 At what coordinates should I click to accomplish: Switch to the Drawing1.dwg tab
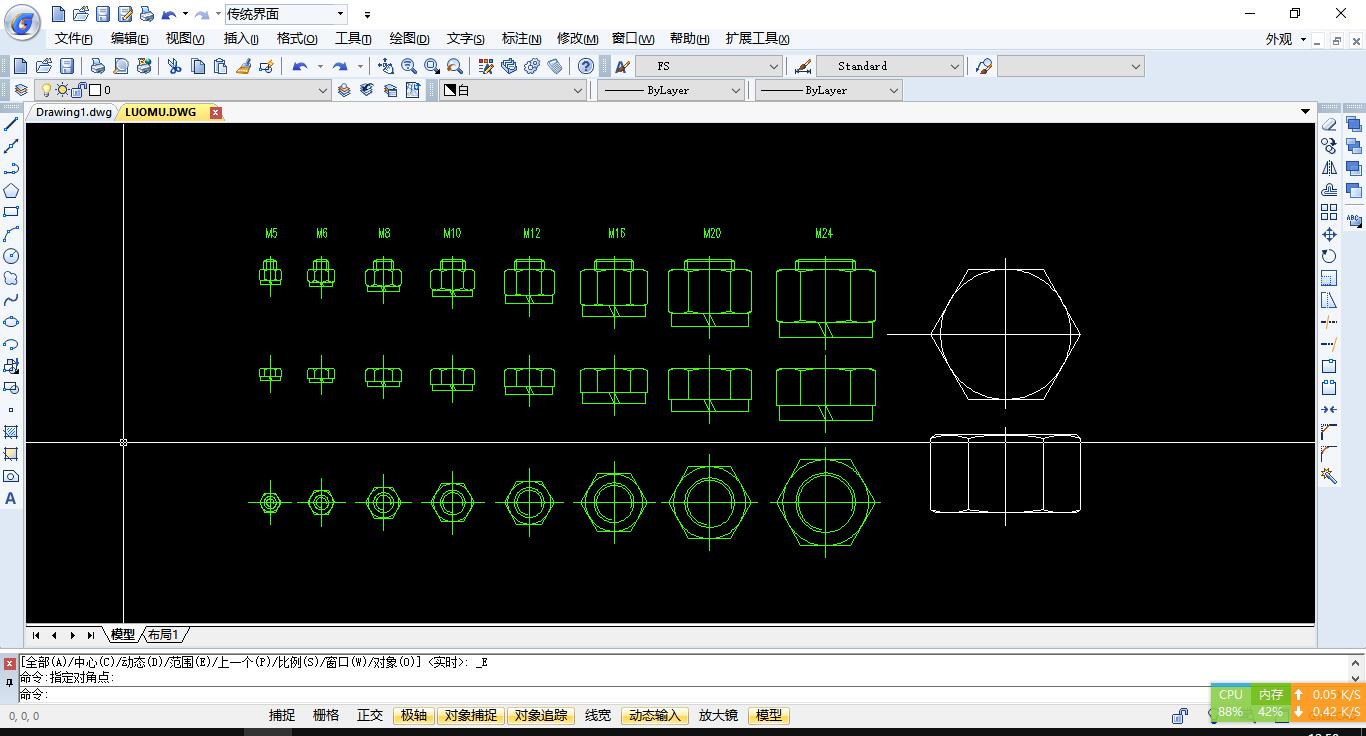click(73, 112)
